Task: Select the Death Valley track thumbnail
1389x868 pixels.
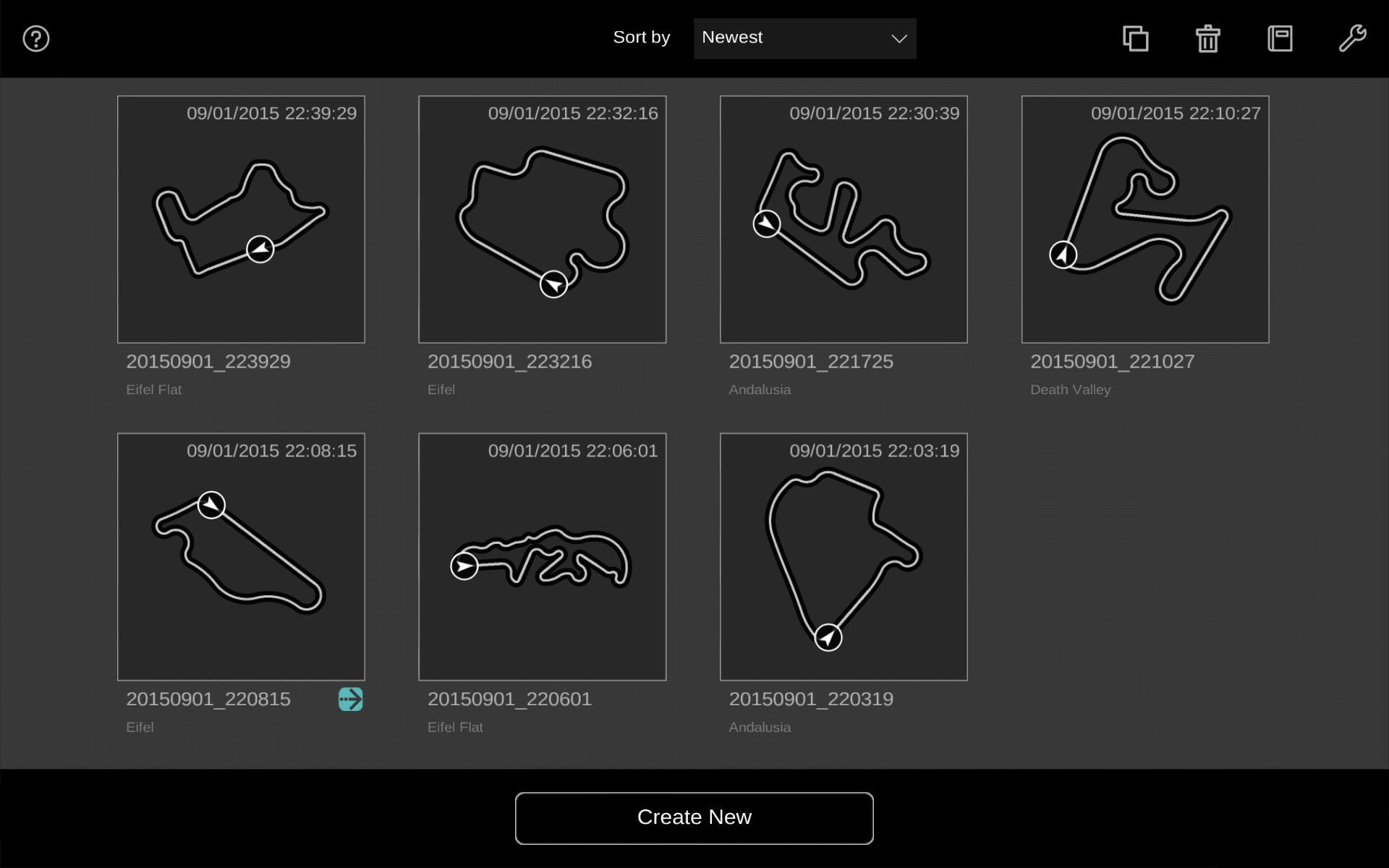Action: pos(1144,218)
